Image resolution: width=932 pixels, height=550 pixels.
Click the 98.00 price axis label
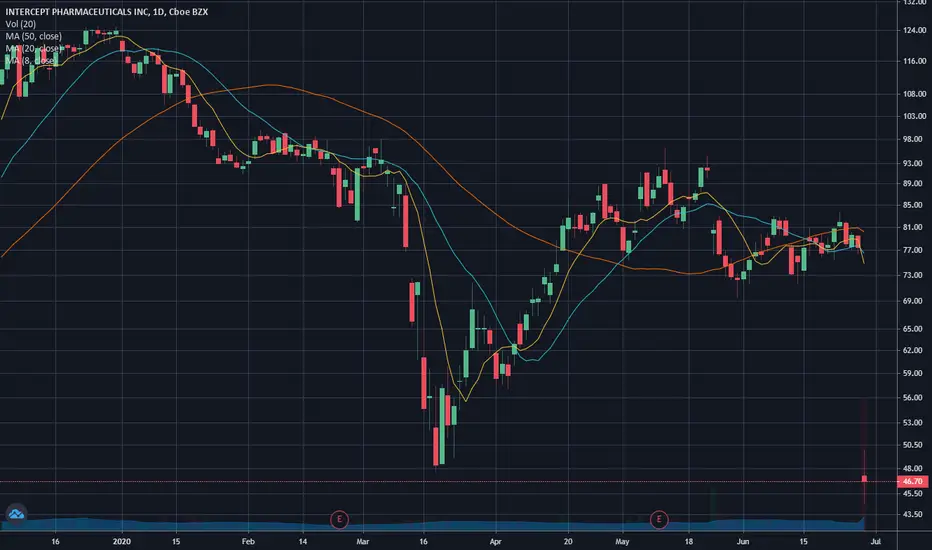(x=912, y=139)
